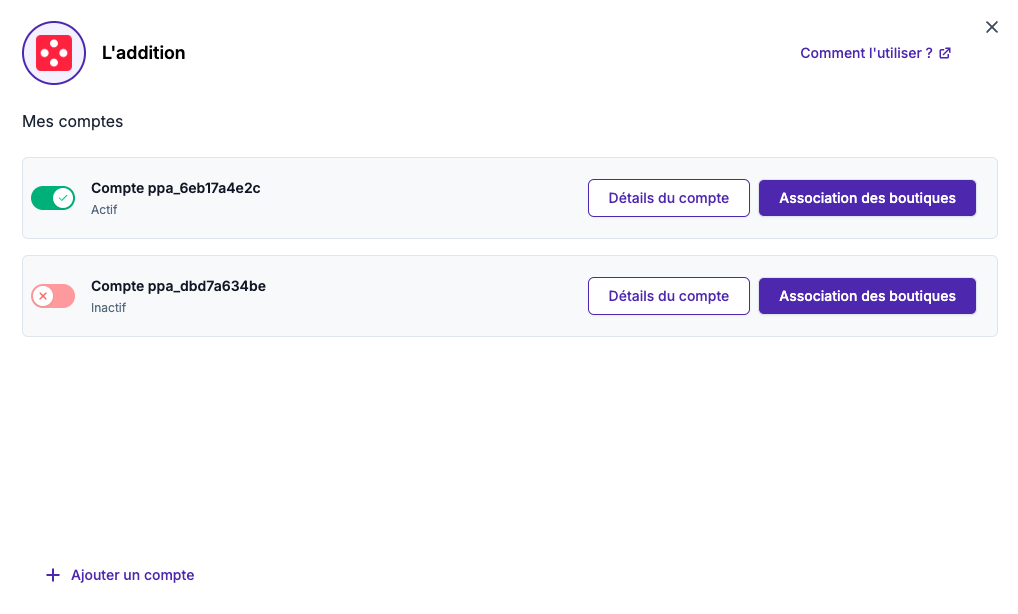The width and height of the screenshot is (1018, 614).
Task: Open Détails du compte for ppa_6eb17a4e2c
Action: pyautogui.click(x=668, y=198)
